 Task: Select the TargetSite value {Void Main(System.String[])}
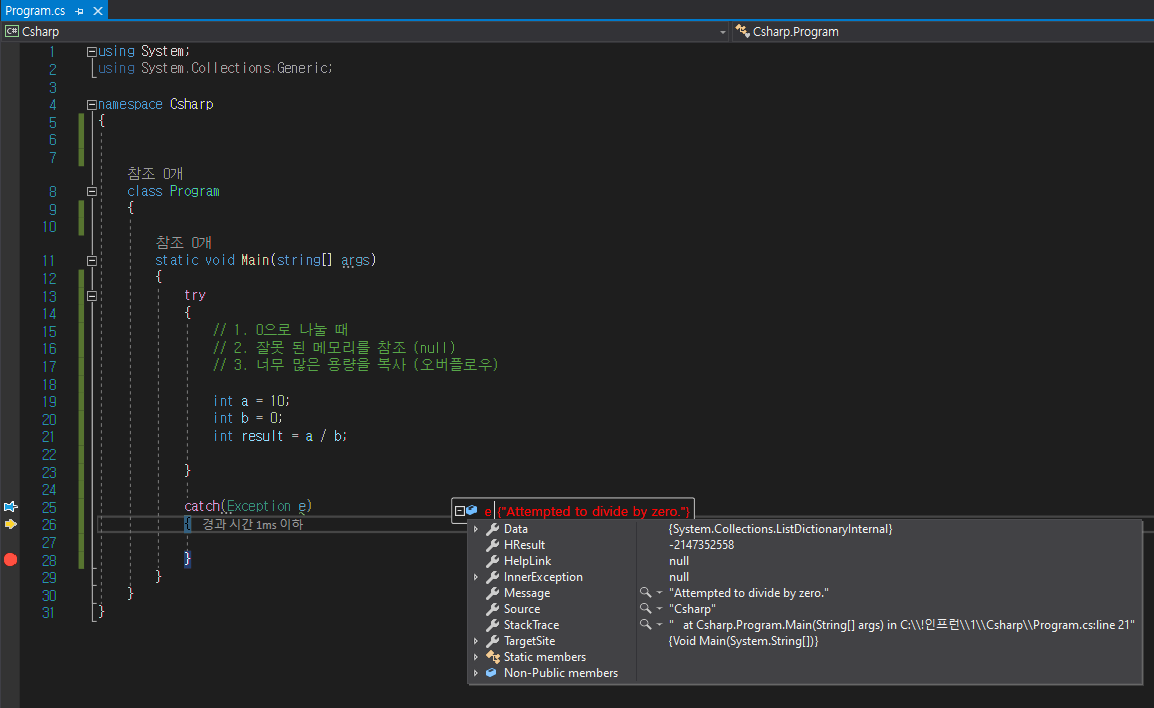(x=743, y=641)
